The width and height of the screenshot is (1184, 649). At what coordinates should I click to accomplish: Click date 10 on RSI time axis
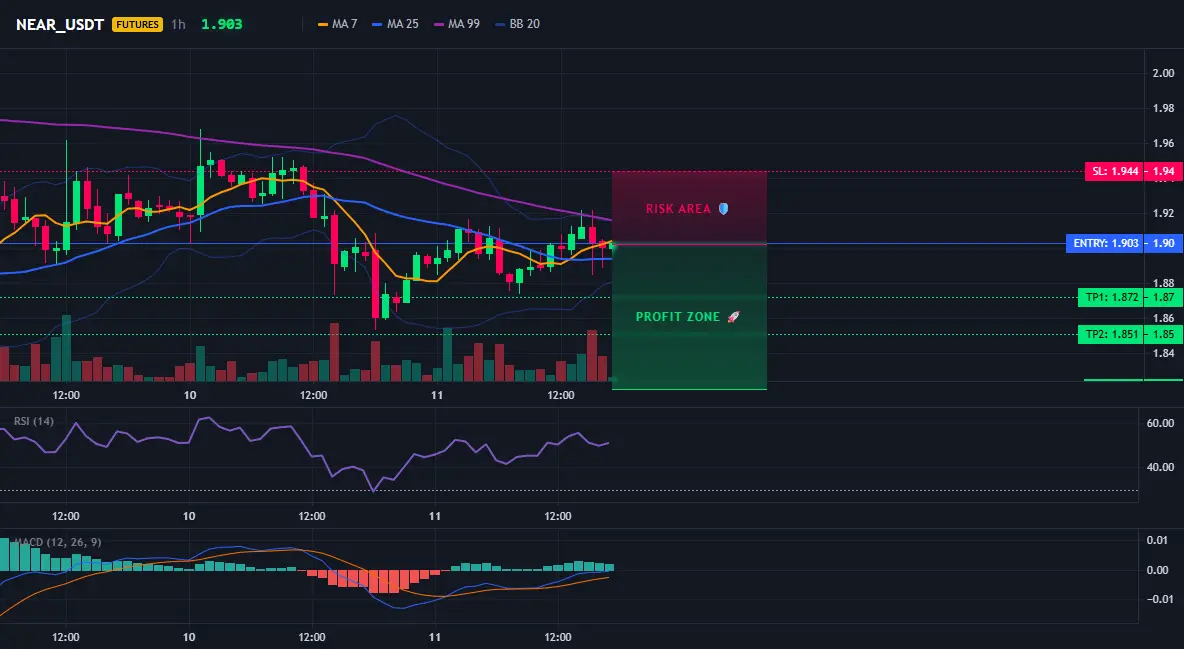(189, 516)
